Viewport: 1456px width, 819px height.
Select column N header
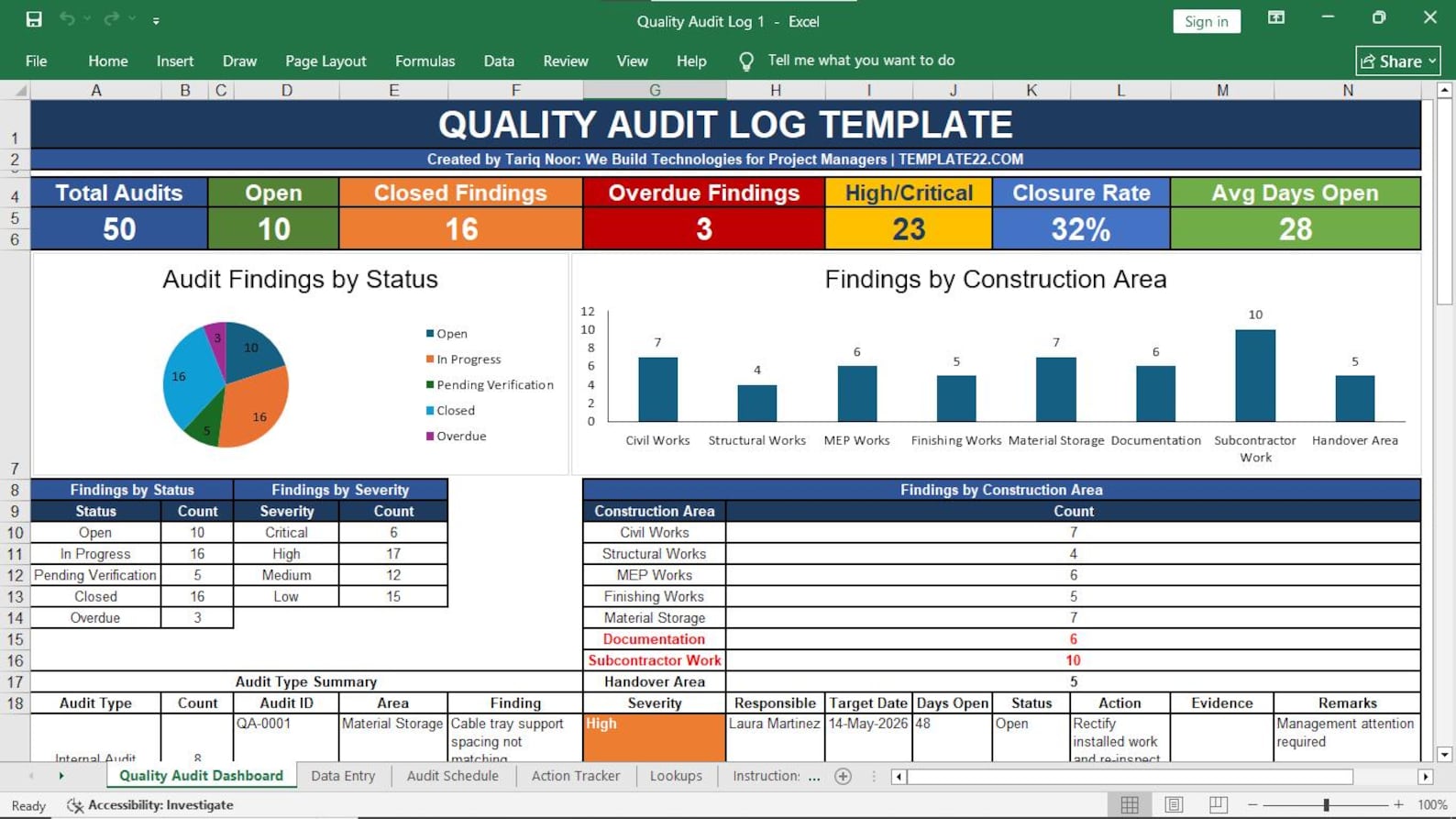click(1348, 90)
